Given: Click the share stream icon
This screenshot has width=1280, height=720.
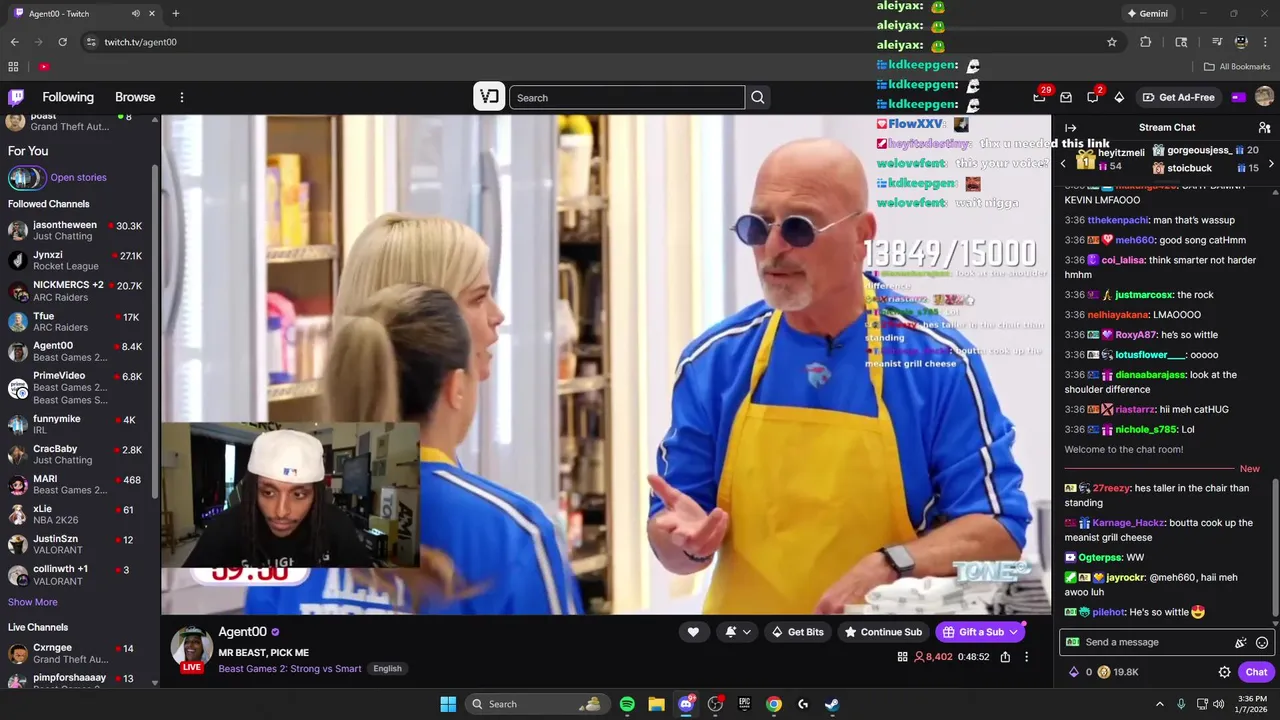Looking at the screenshot, I should click(1005, 657).
